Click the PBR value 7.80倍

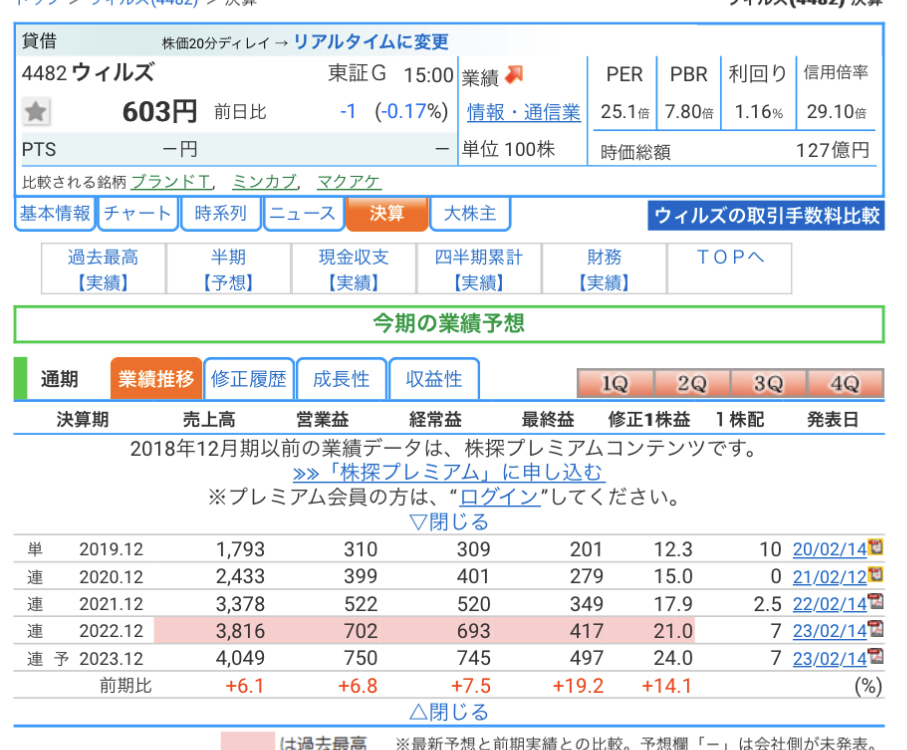click(x=689, y=112)
